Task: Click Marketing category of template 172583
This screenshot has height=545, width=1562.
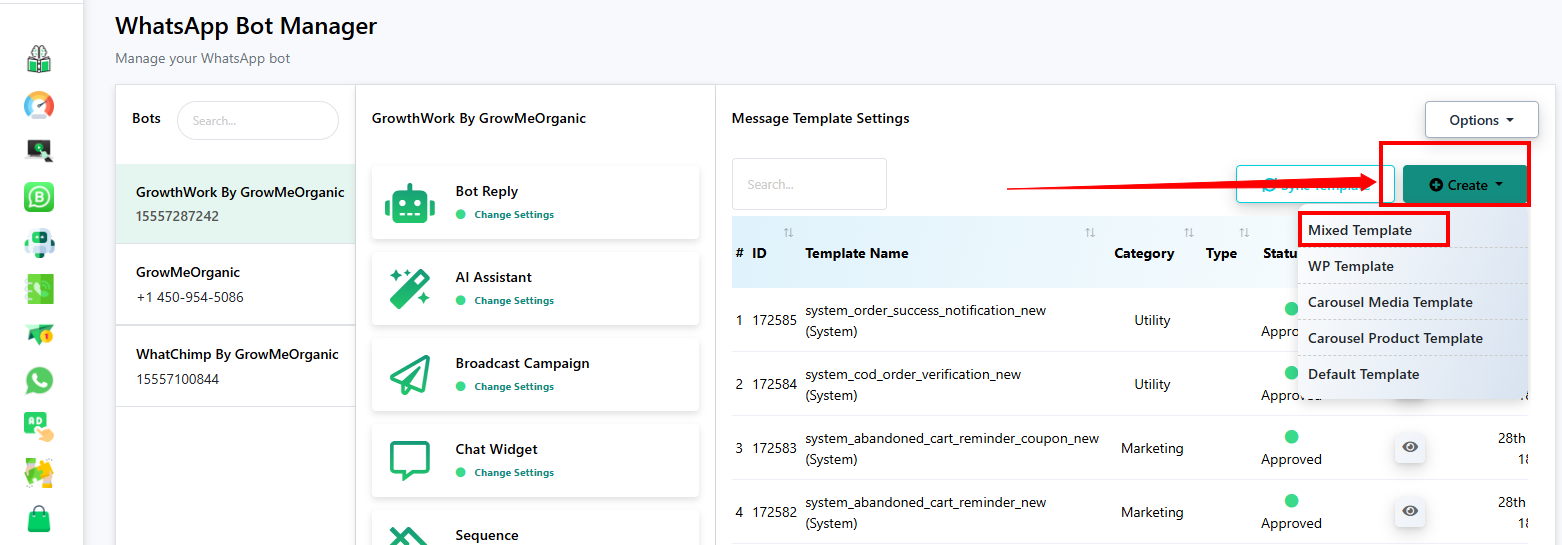Action: [x=1152, y=448]
